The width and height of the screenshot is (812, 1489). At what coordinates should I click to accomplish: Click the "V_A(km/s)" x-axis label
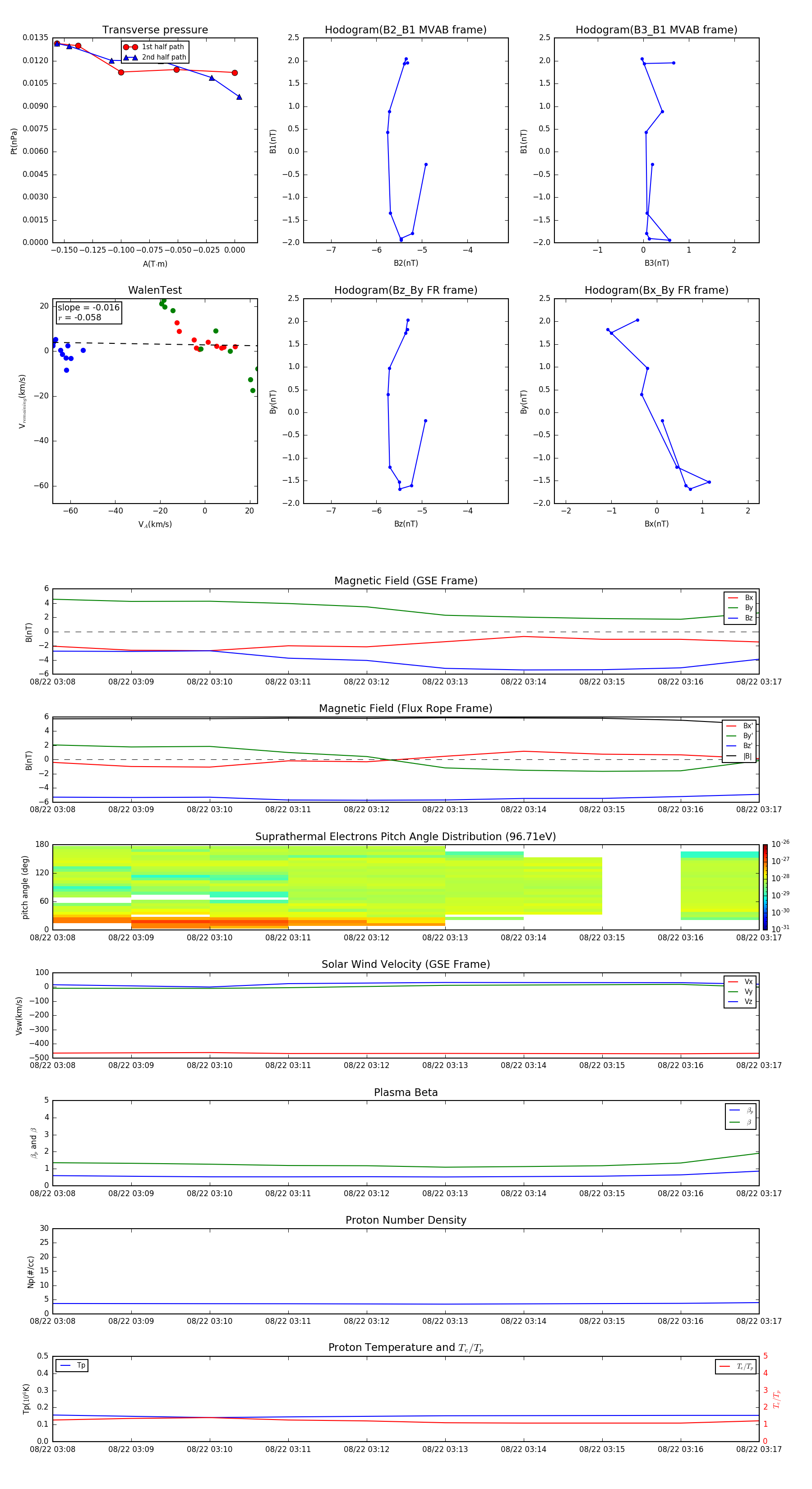155,524
